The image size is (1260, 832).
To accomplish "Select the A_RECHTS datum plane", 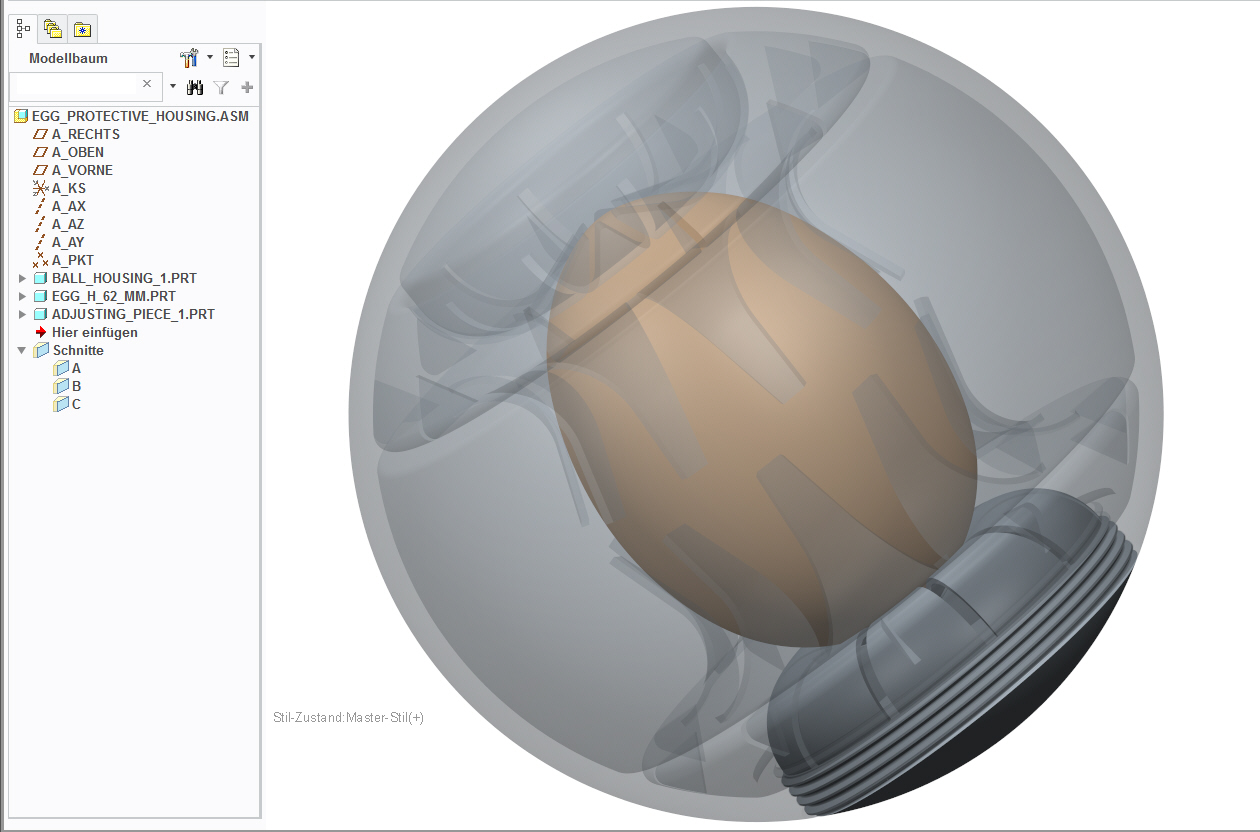I will 86,134.
